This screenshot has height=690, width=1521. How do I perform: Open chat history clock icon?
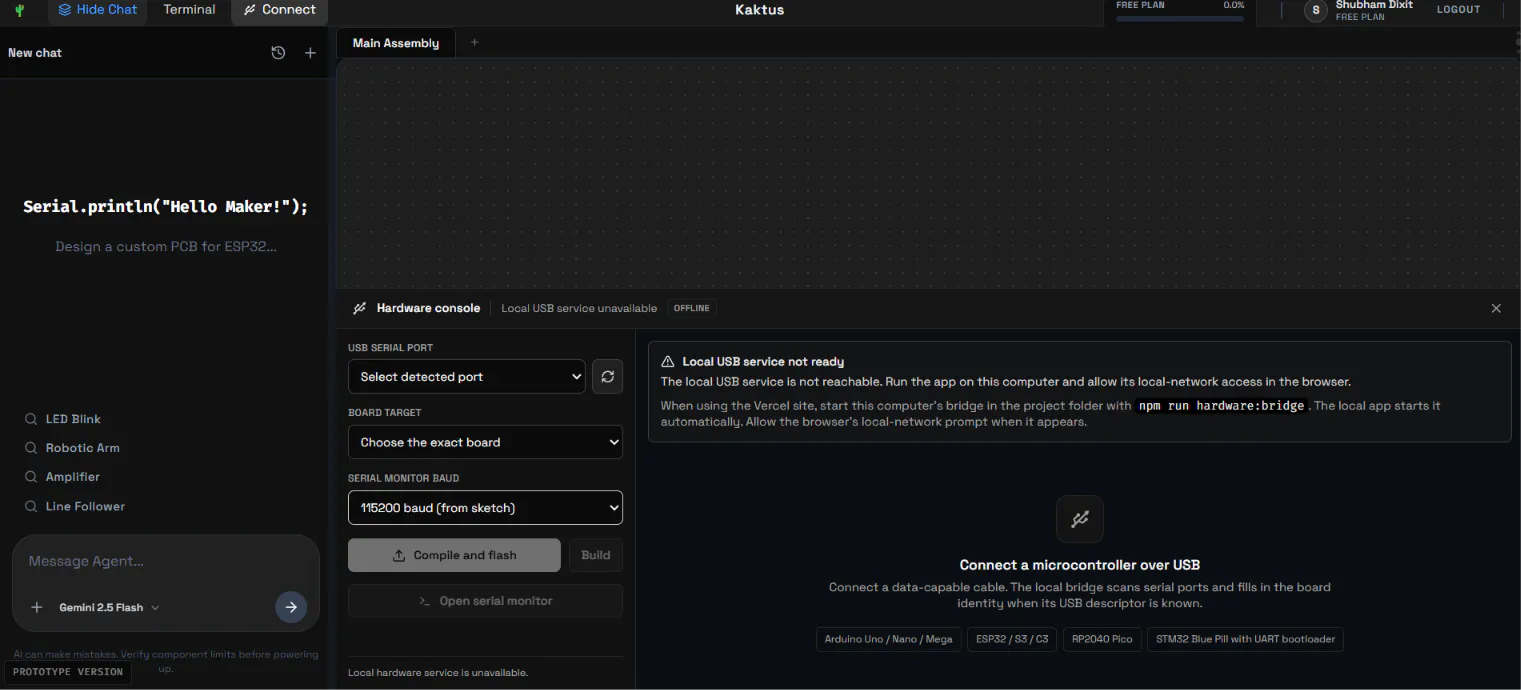pyautogui.click(x=278, y=53)
